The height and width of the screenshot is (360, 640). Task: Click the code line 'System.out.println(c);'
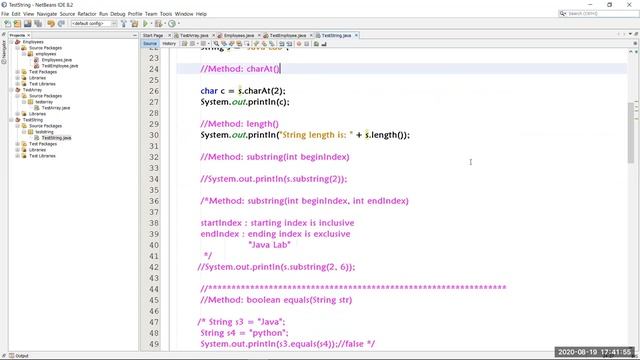[245, 102]
